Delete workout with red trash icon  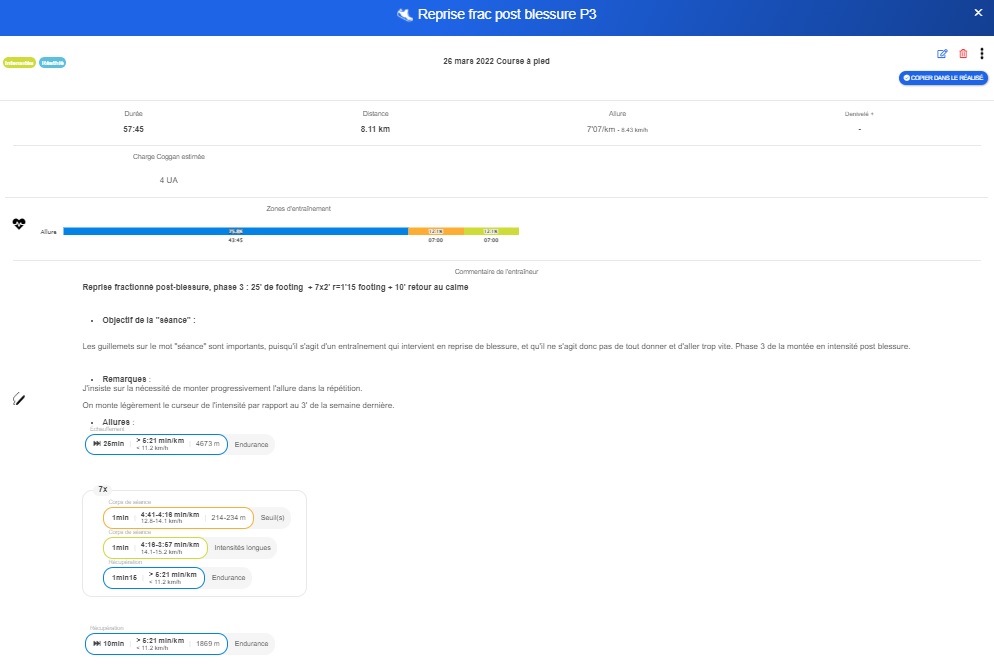[x=963, y=54]
